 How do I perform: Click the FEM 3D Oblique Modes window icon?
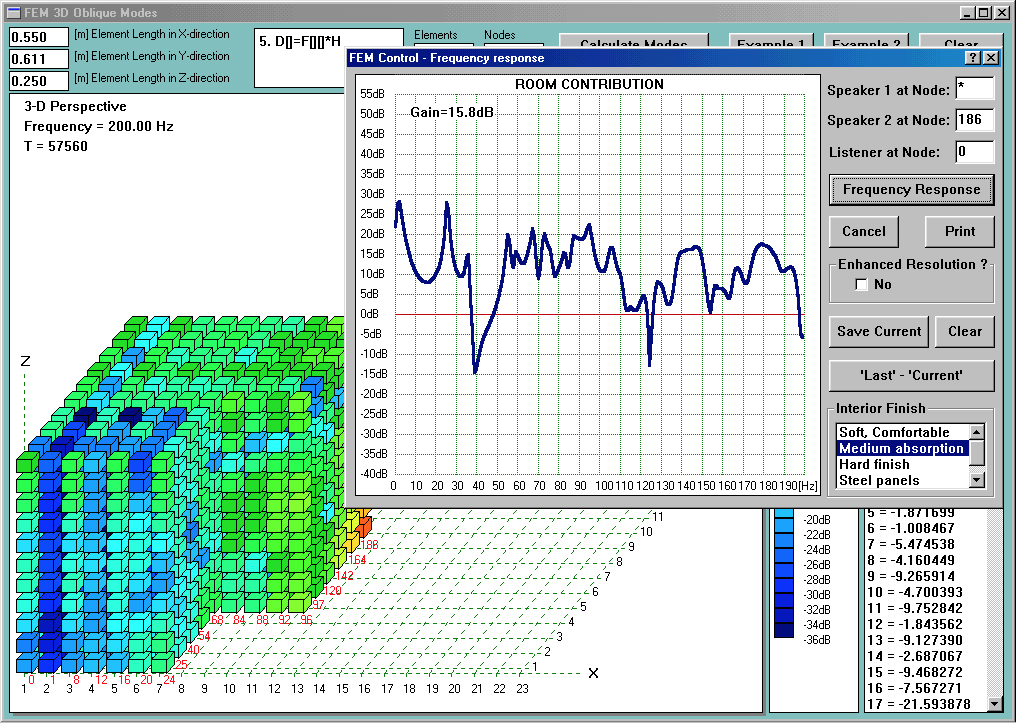click(13, 12)
